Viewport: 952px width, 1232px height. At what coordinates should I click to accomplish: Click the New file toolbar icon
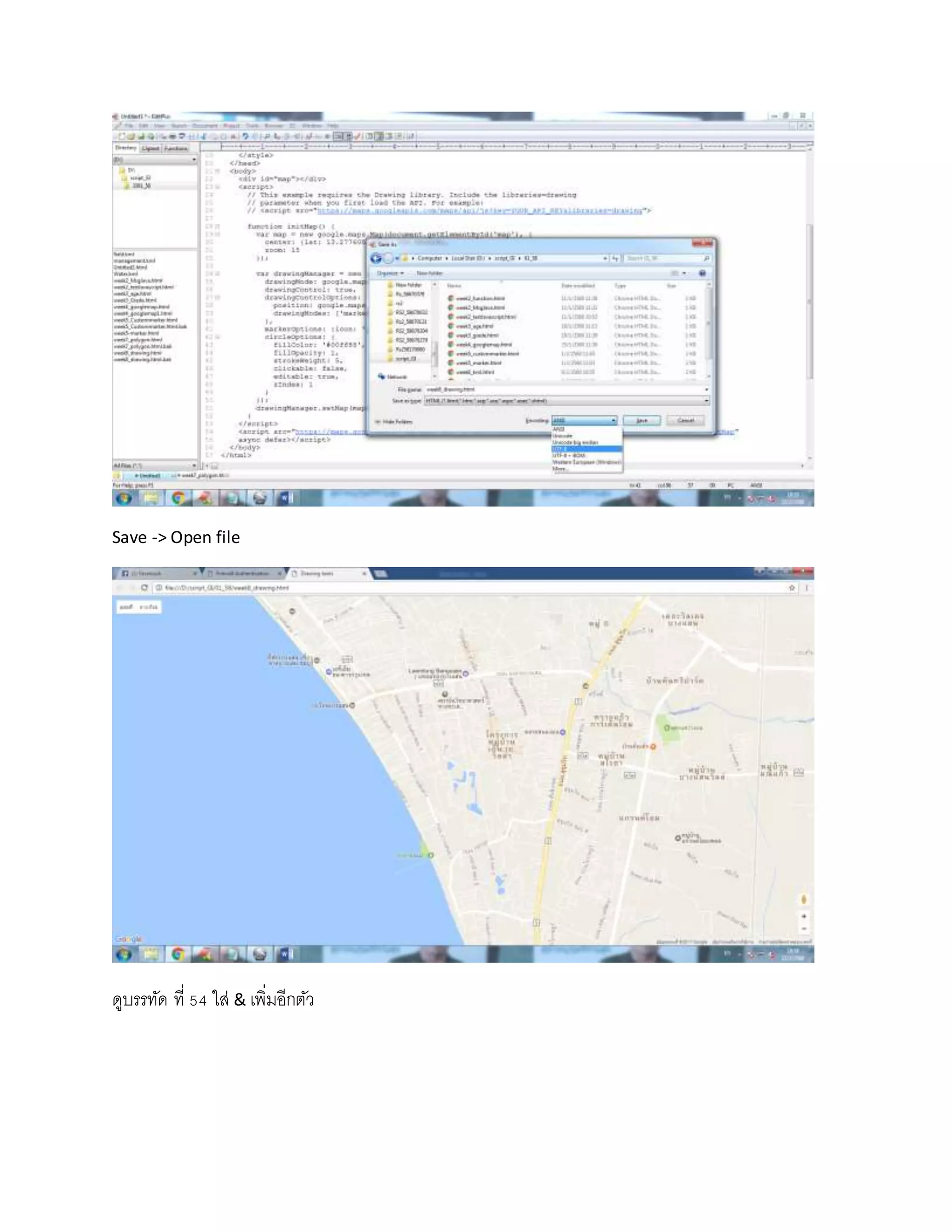[121, 137]
